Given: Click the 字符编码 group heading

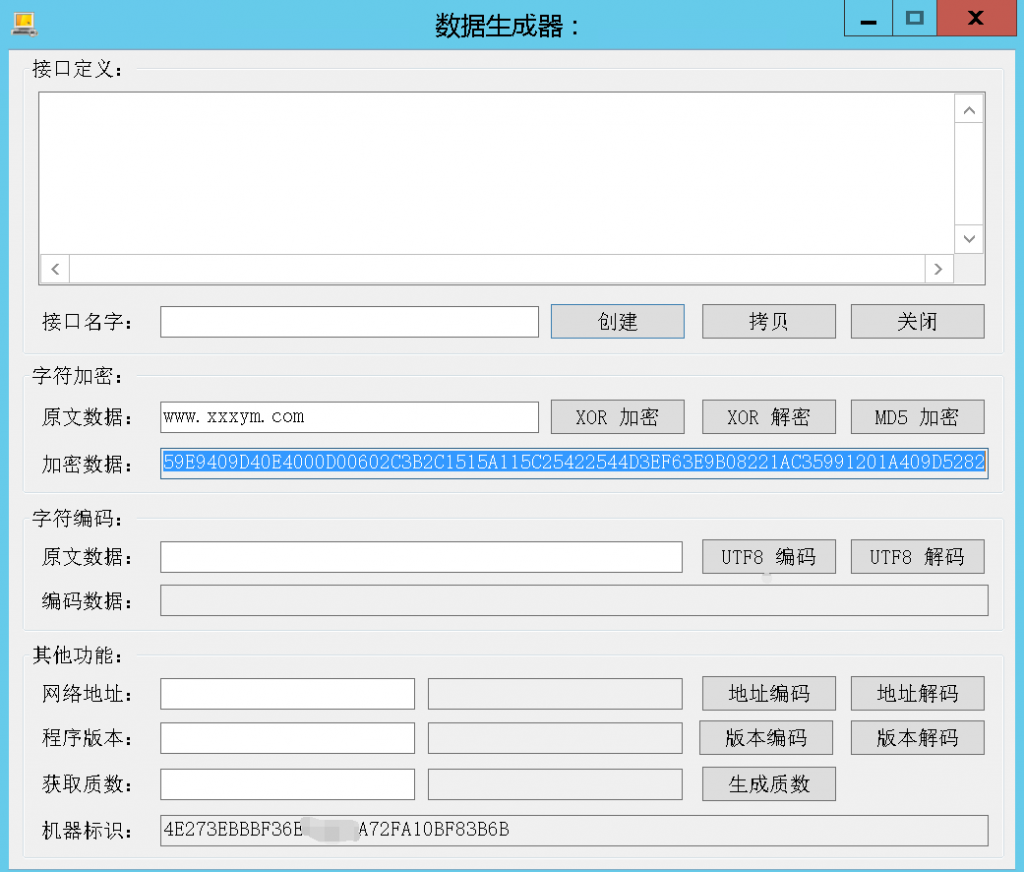Looking at the screenshot, I should [77, 519].
